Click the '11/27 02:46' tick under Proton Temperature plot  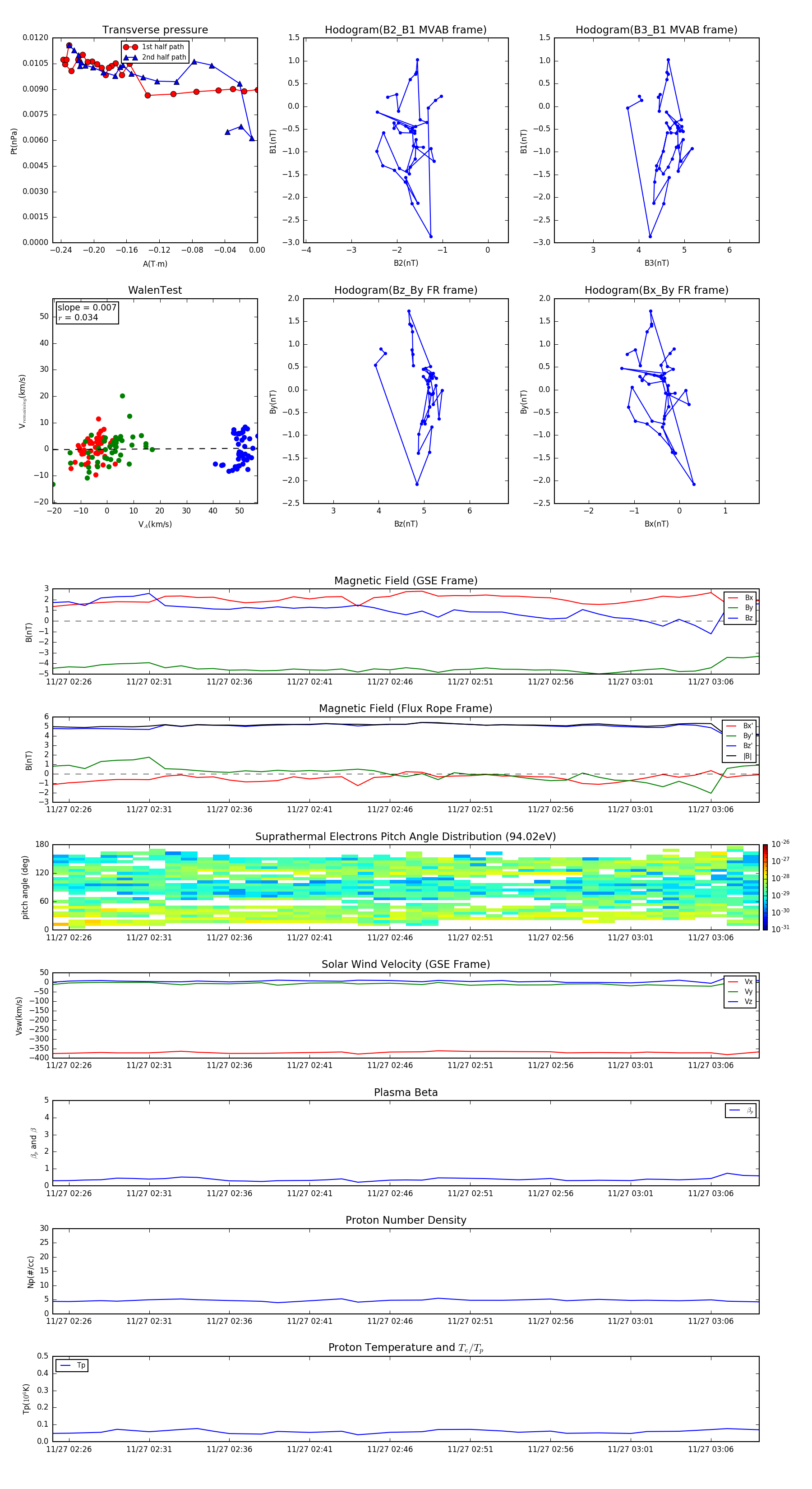click(x=390, y=1449)
